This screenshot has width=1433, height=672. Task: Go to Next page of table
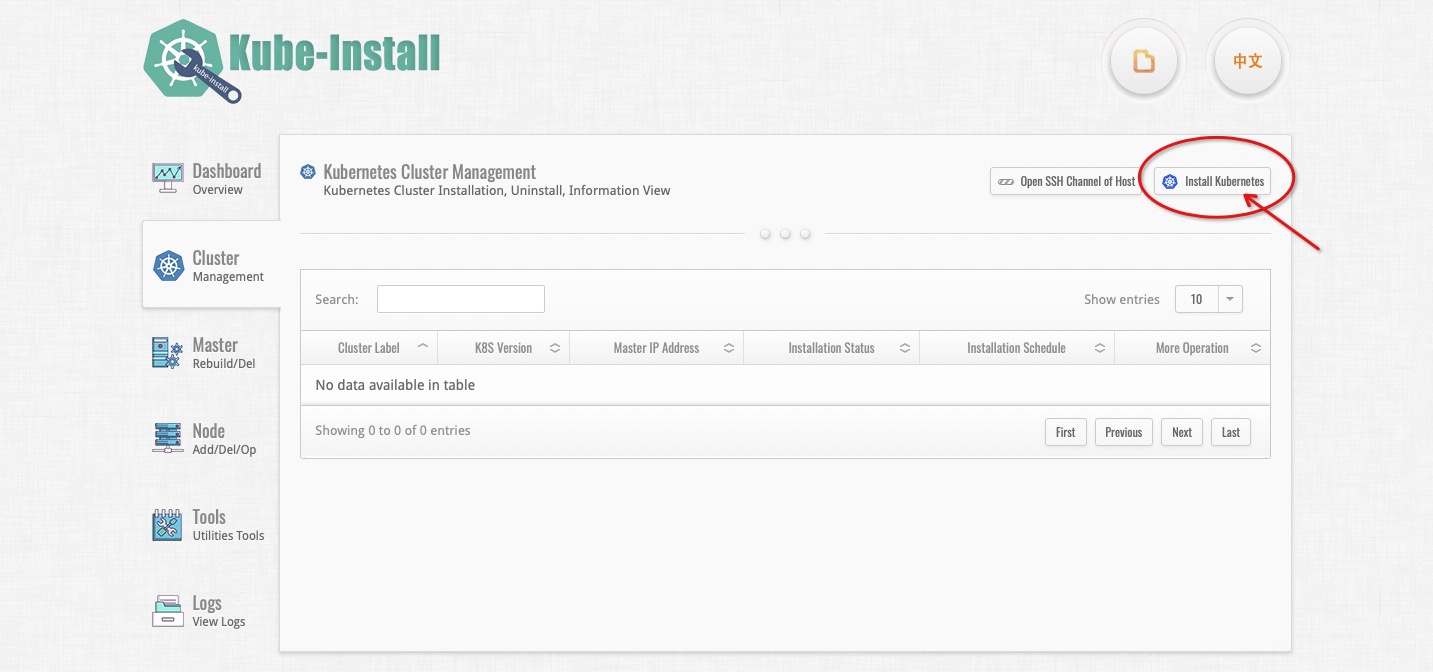coord(1182,432)
